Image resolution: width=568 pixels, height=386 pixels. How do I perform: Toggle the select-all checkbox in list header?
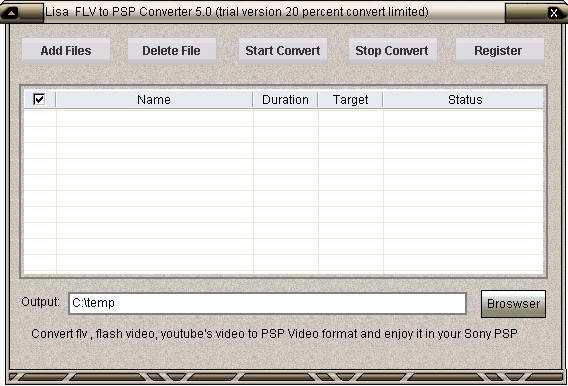[x=39, y=99]
